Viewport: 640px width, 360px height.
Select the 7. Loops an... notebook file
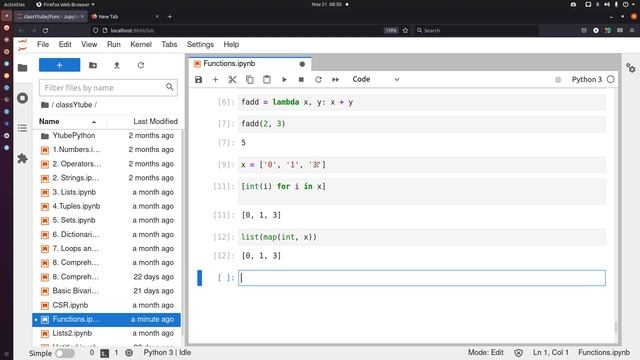tap(107, 249)
